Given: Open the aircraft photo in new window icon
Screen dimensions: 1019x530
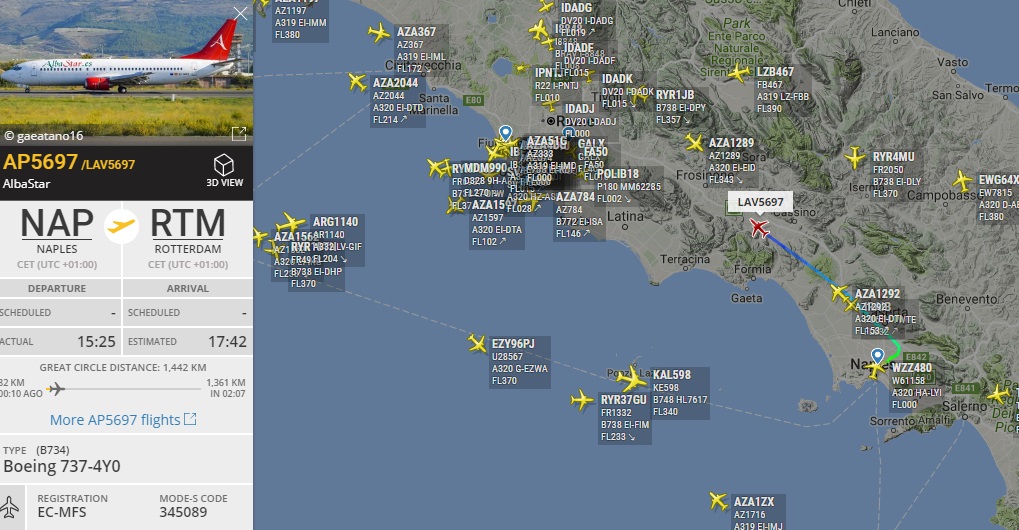Looking at the screenshot, I should [x=239, y=134].
